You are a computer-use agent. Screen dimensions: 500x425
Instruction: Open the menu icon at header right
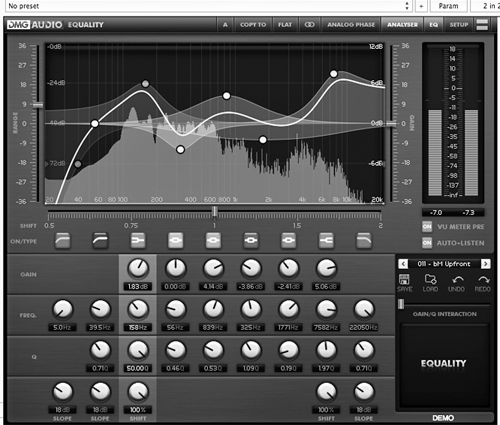(482, 25)
